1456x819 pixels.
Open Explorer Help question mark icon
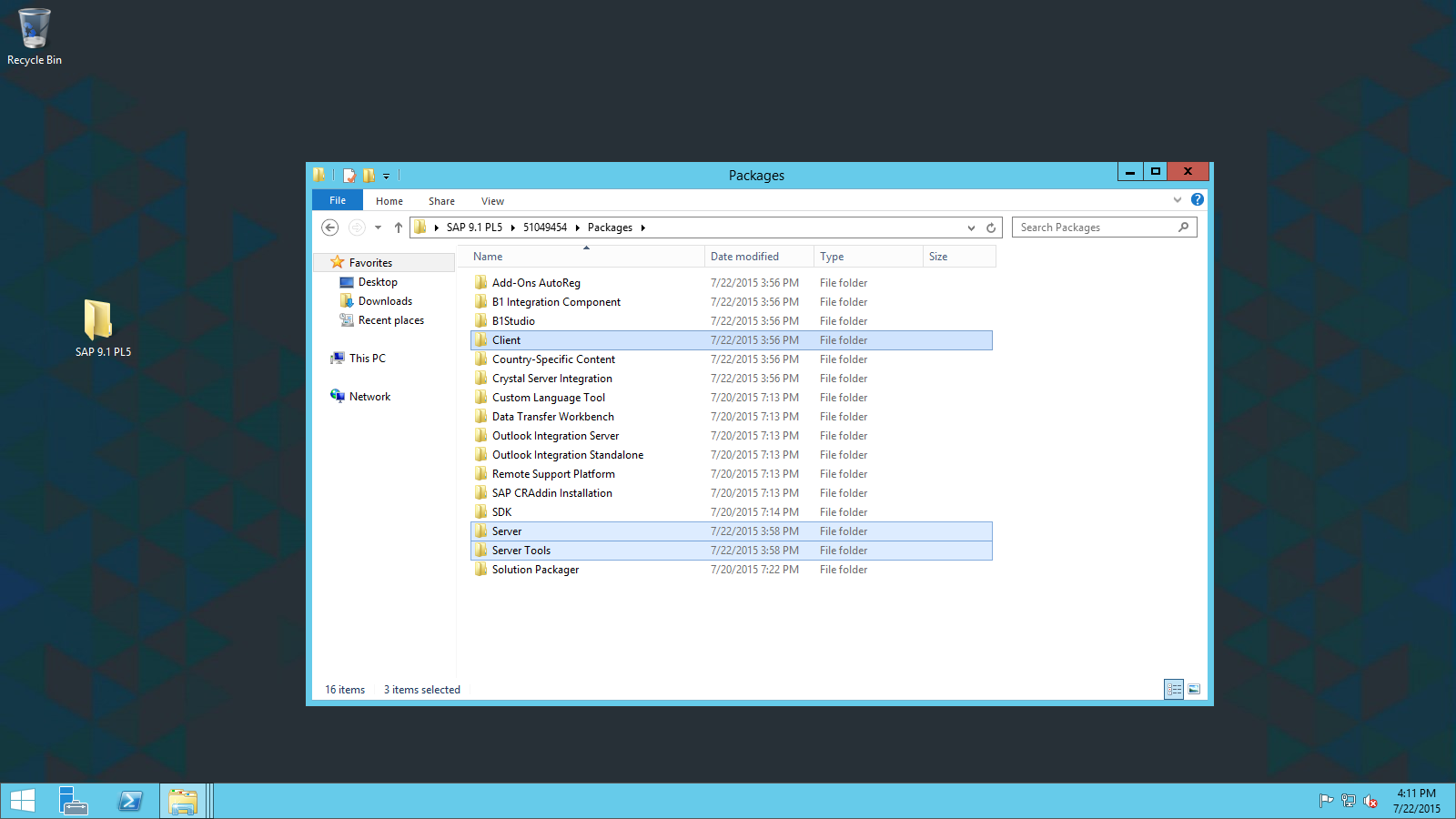[1198, 199]
